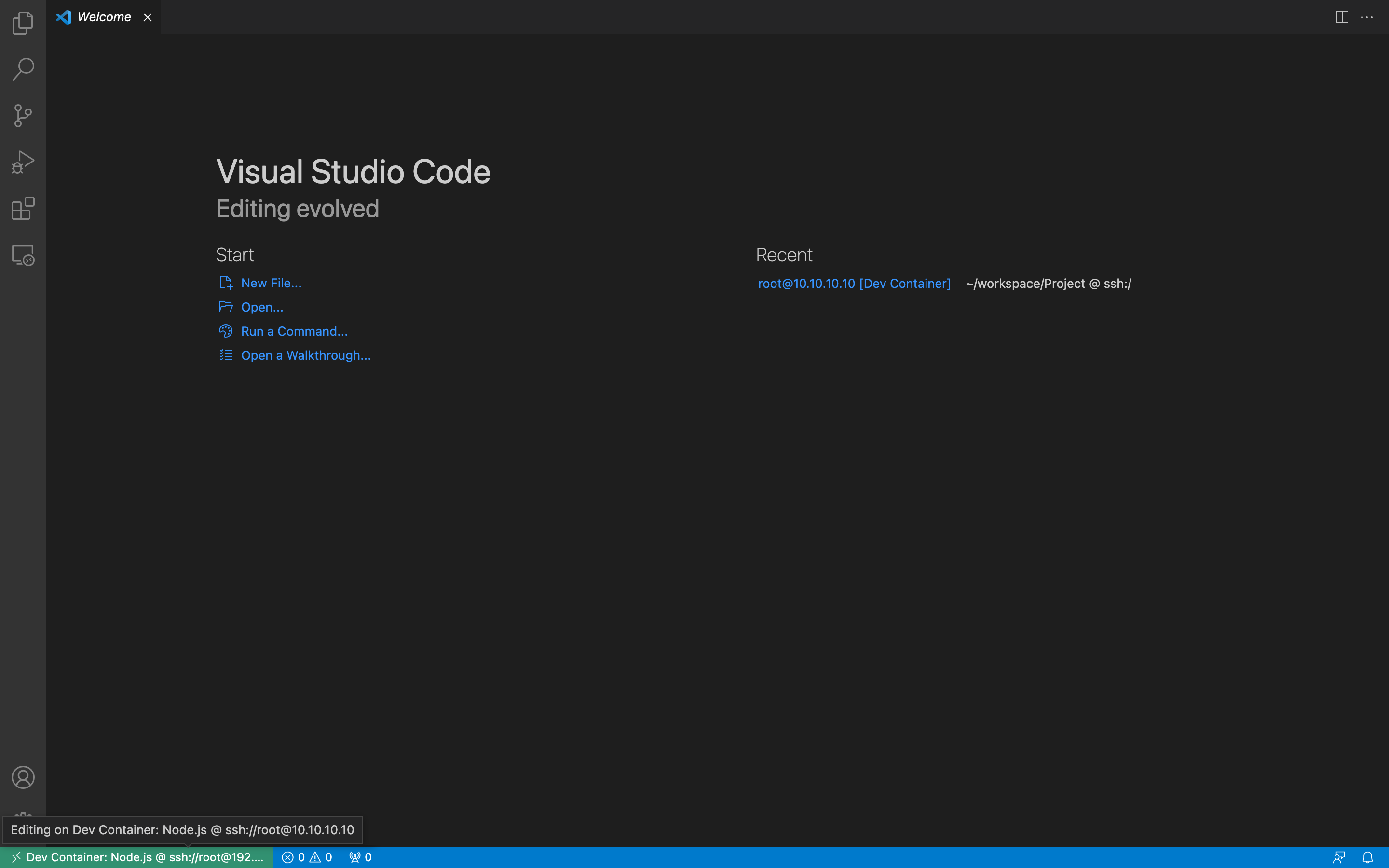This screenshot has width=1389, height=868.
Task: Click Open a Walkthrough... link
Action: click(305, 355)
